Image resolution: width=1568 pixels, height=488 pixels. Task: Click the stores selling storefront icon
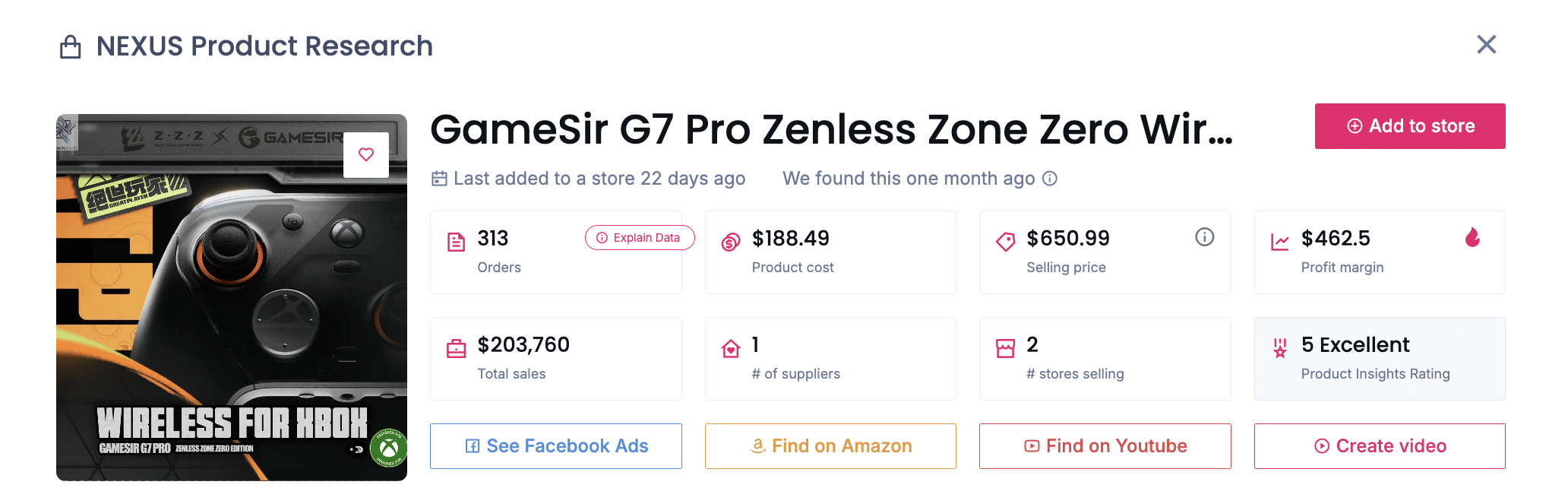tap(1005, 349)
